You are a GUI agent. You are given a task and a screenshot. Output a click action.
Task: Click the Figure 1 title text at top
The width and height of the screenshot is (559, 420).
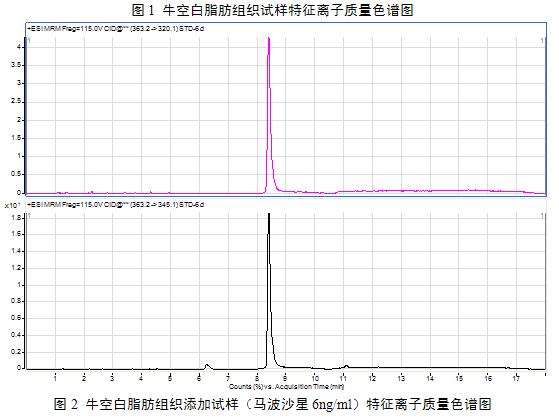click(272, 10)
